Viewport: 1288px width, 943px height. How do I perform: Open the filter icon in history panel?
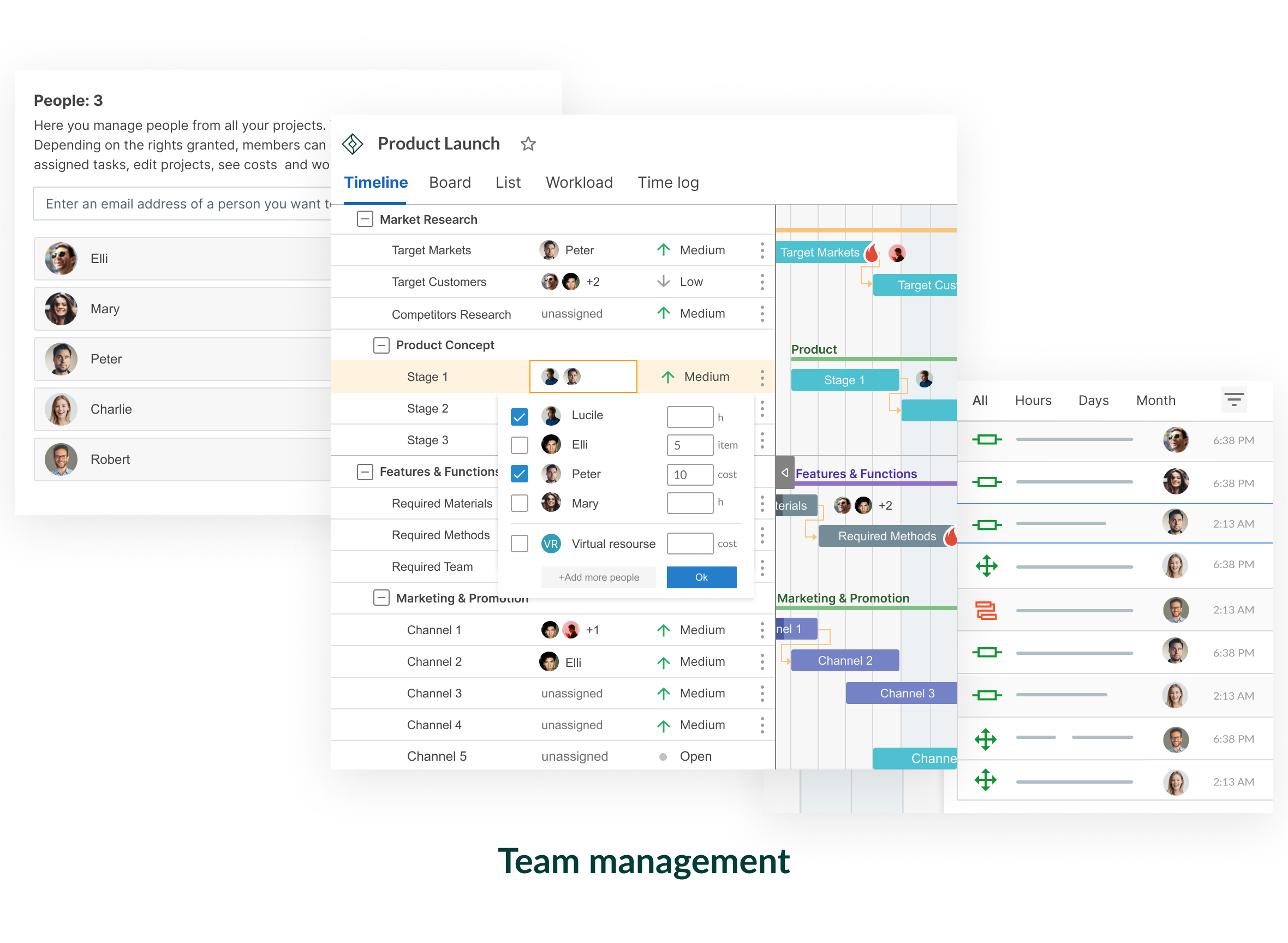point(1233,399)
